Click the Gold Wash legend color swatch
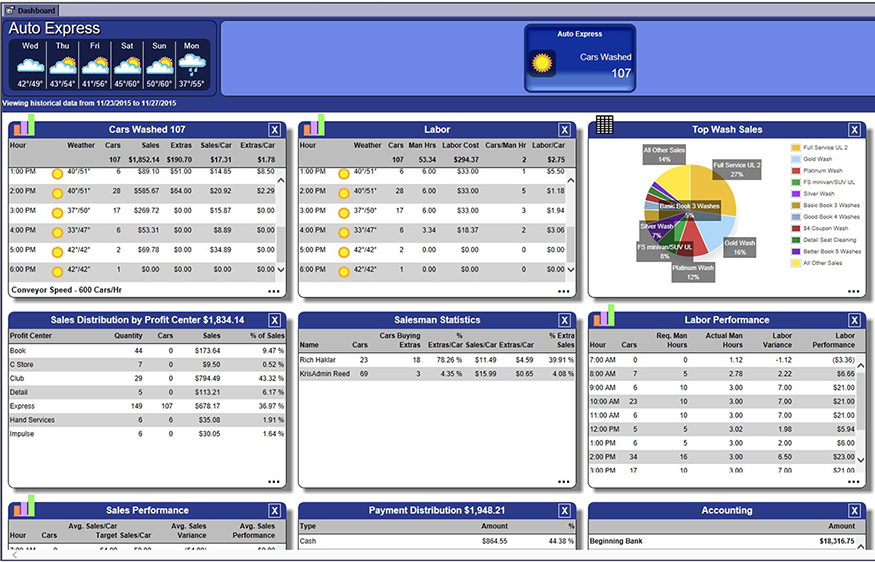The height and width of the screenshot is (562, 875). coord(795,160)
